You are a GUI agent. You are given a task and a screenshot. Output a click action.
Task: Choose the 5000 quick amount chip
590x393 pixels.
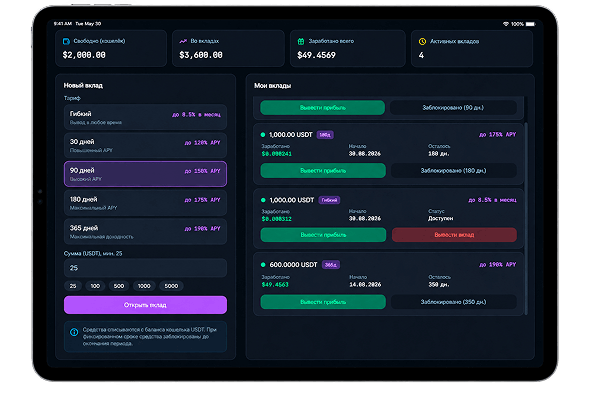(171, 286)
